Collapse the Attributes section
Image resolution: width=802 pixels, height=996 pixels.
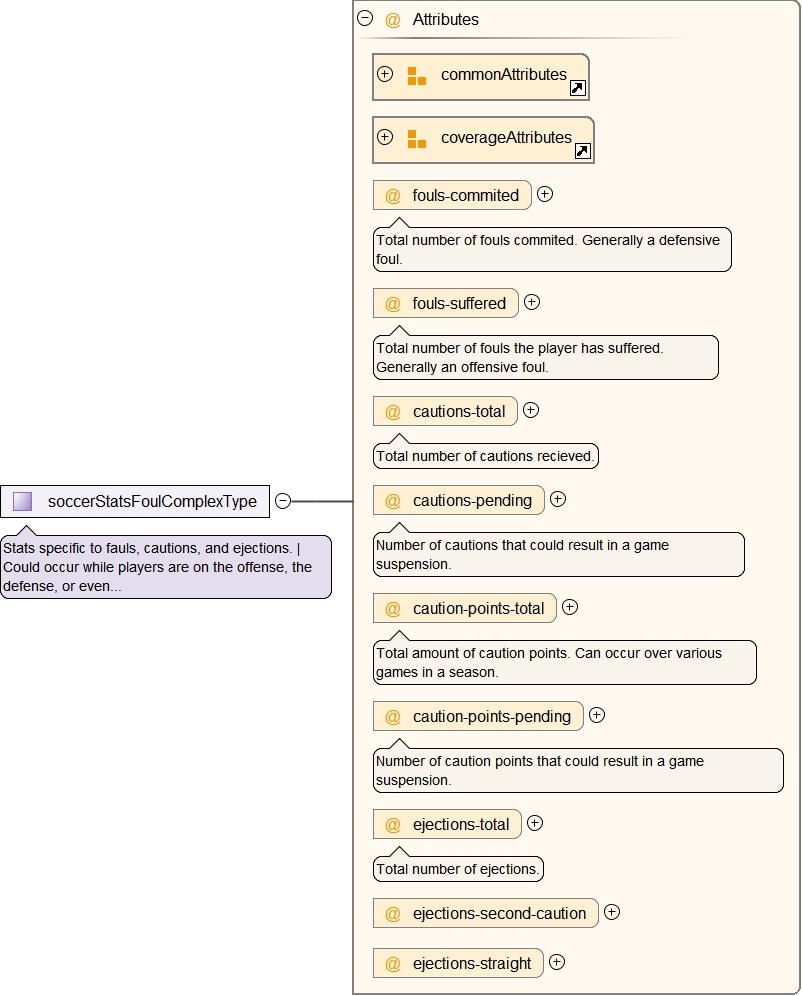pos(365,18)
